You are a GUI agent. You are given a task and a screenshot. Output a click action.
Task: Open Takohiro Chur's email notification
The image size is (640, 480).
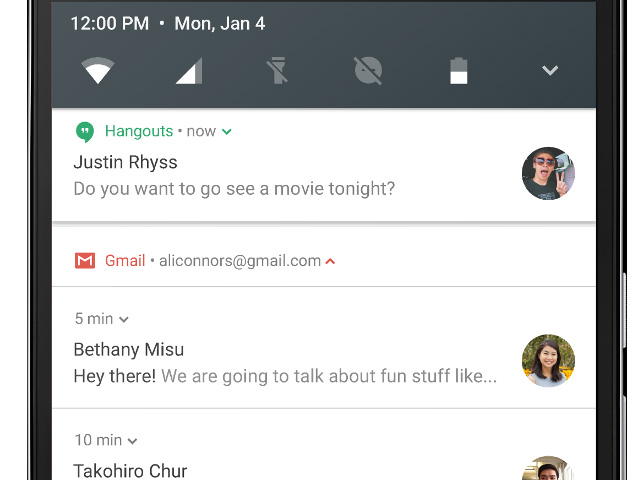coord(324,444)
